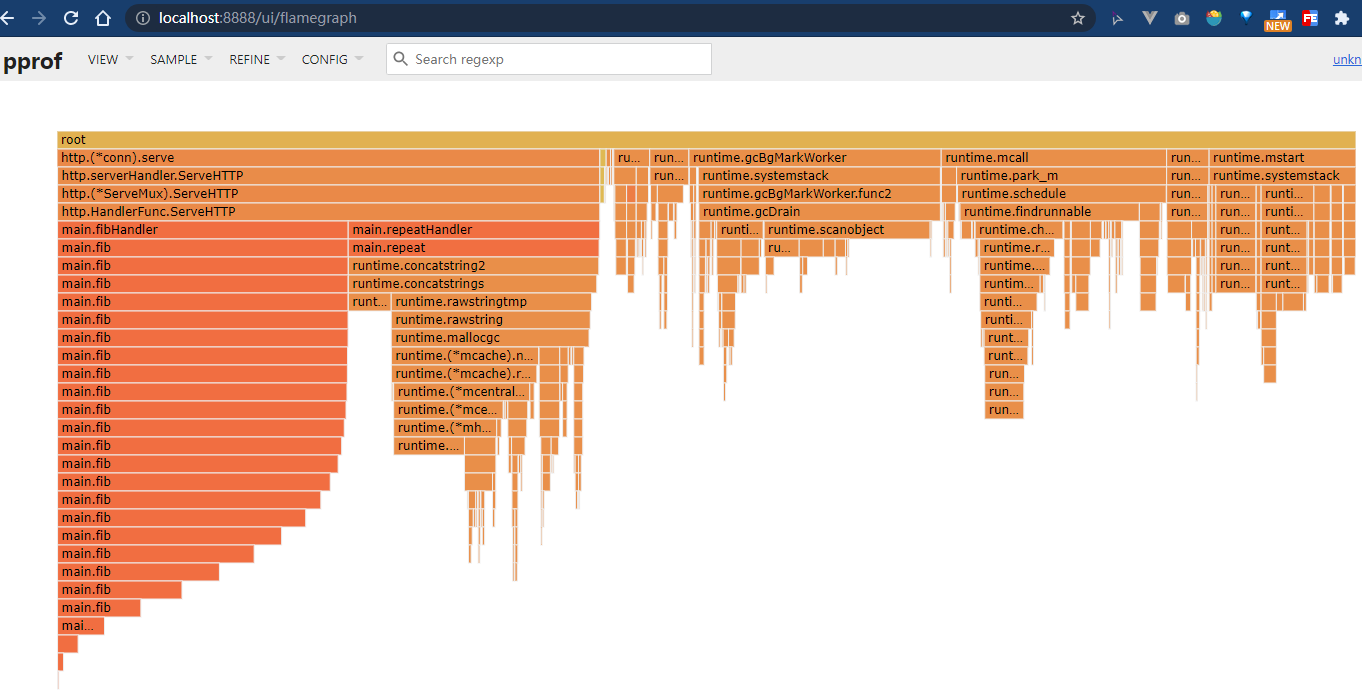The image size is (1362, 693).
Task: Open the unknown profile link at right
Action: click(1347, 59)
